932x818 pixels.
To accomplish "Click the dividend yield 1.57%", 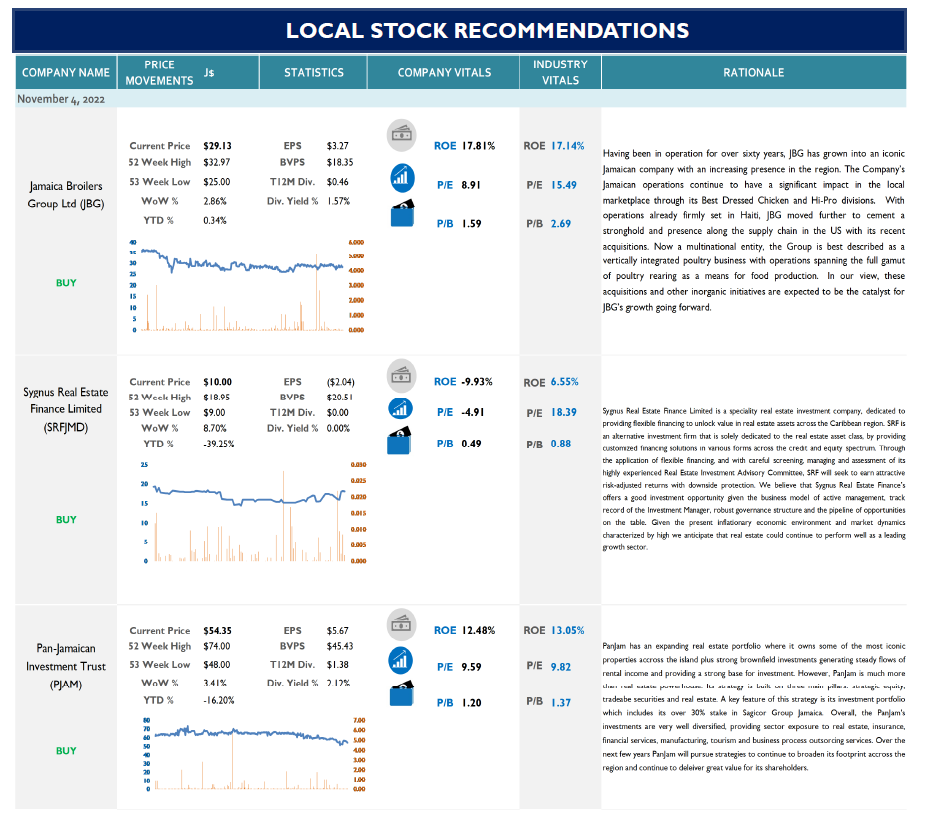I will (339, 202).
